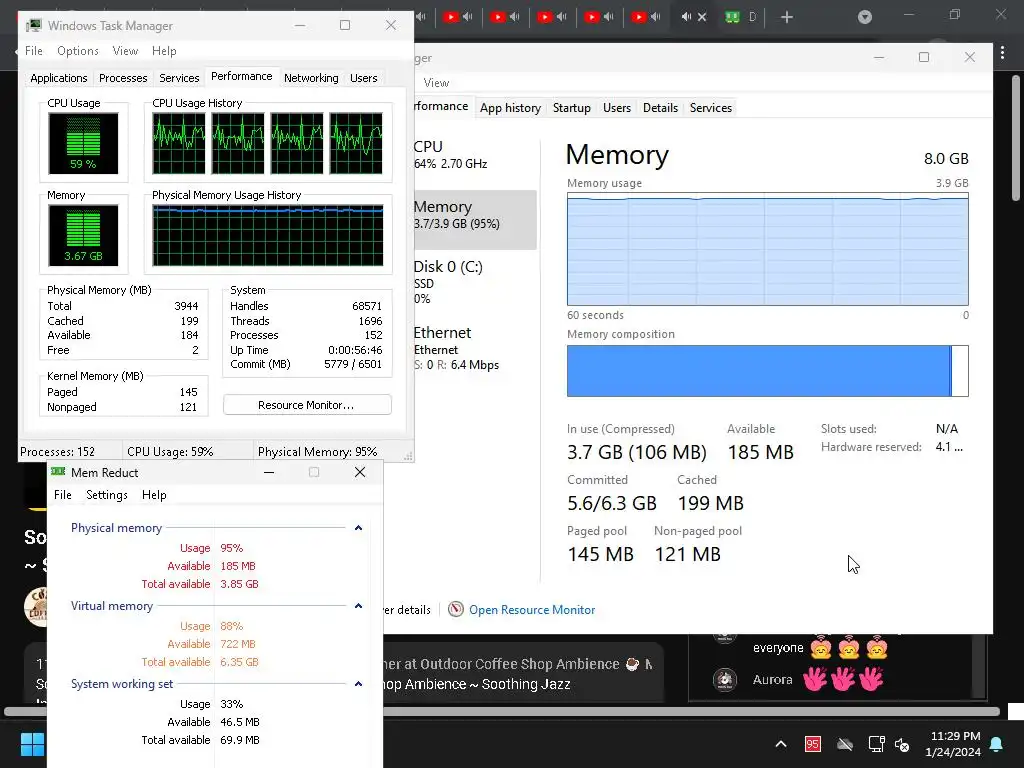Click the Windows Task Manager title bar icon
Image resolution: width=1024 pixels, height=768 pixels.
pos(33,25)
